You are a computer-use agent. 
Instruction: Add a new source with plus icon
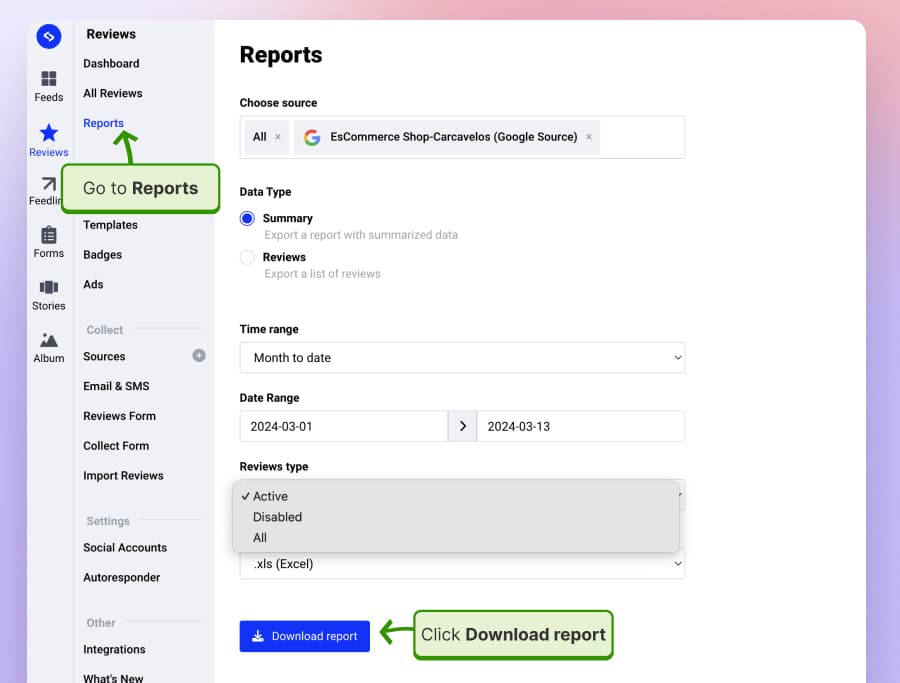coord(199,356)
